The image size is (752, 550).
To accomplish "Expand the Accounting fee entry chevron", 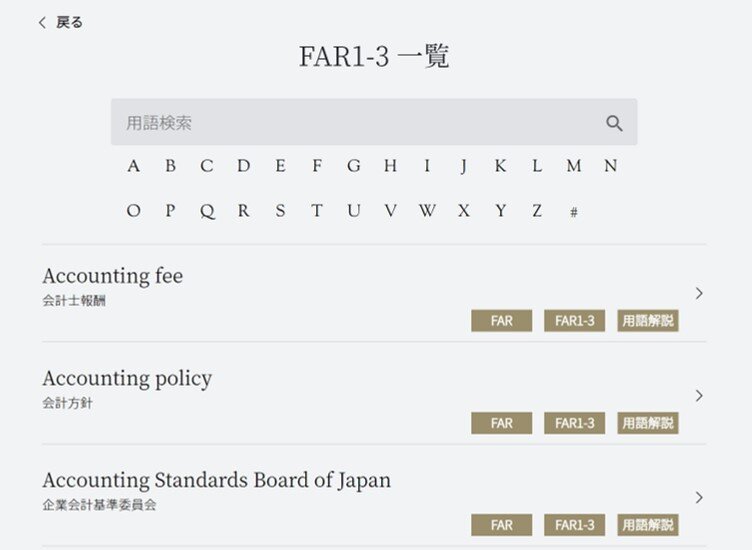I will [x=699, y=293].
